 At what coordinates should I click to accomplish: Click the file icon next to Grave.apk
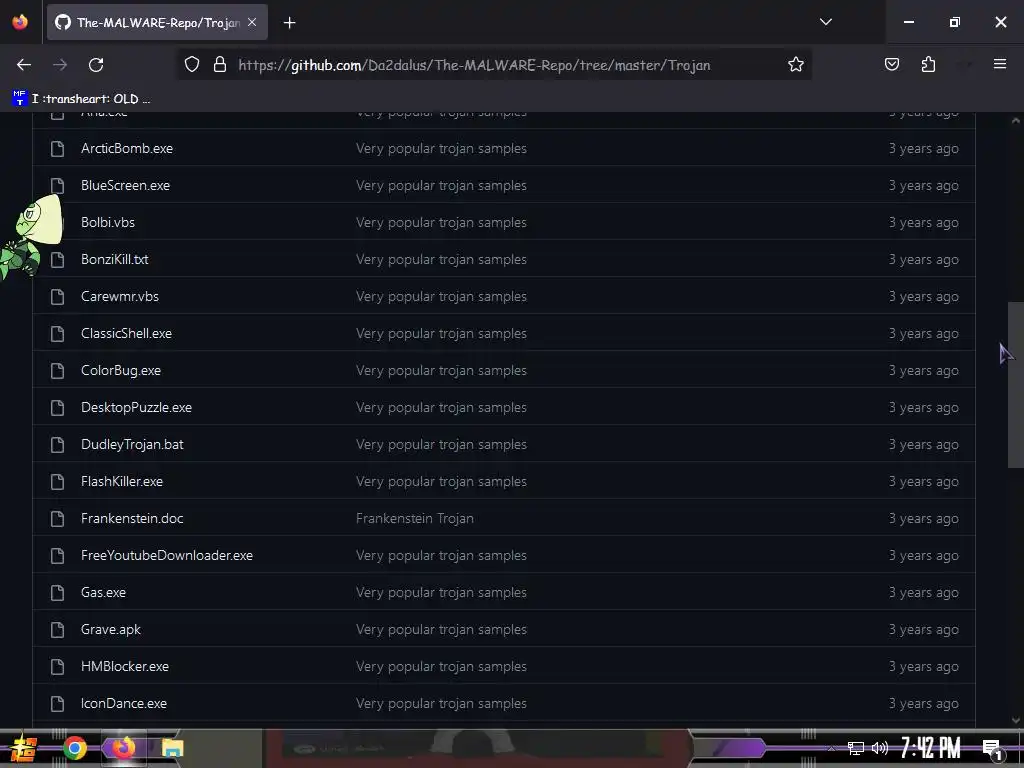point(57,630)
